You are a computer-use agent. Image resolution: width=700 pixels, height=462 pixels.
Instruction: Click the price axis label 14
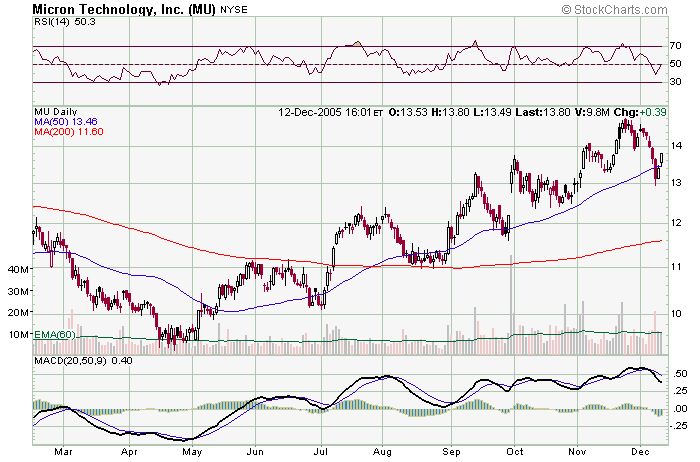click(x=675, y=145)
